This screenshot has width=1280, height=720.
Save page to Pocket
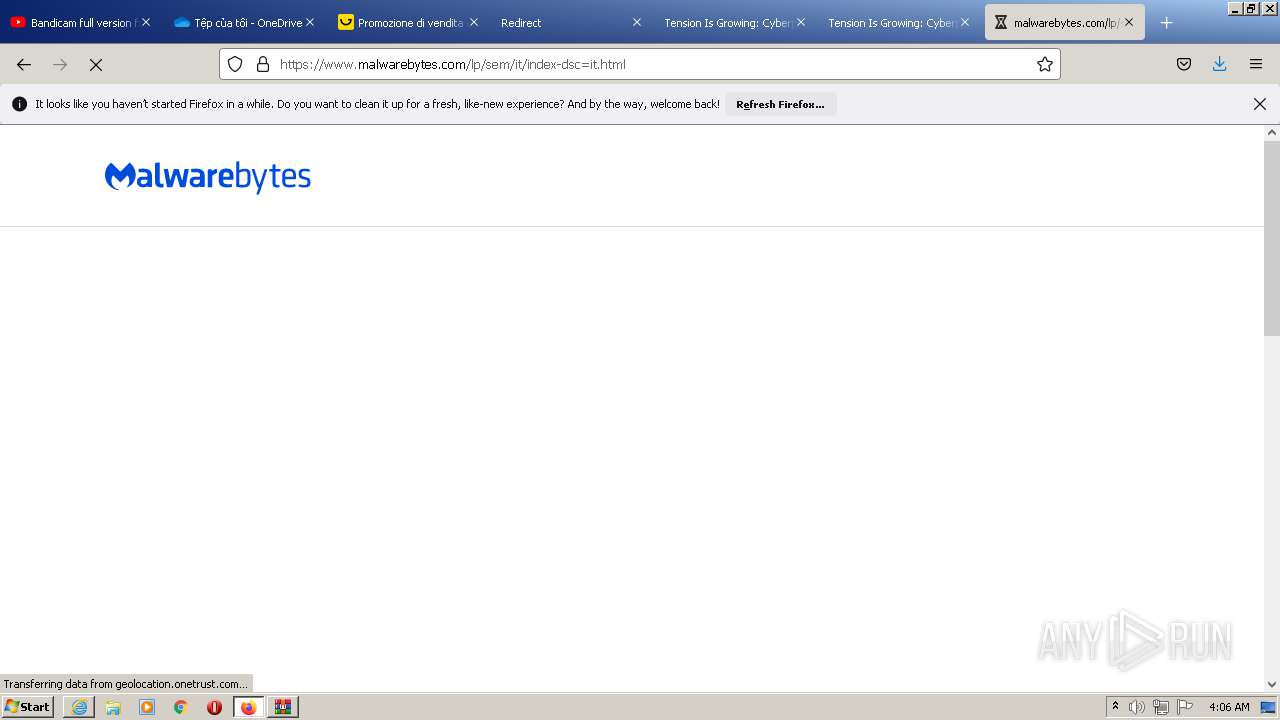click(x=1184, y=64)
